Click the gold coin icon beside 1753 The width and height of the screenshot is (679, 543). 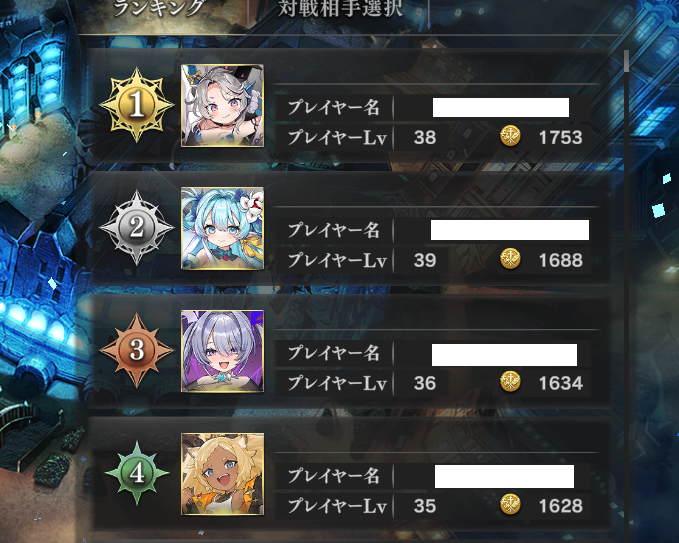point(510,136)
